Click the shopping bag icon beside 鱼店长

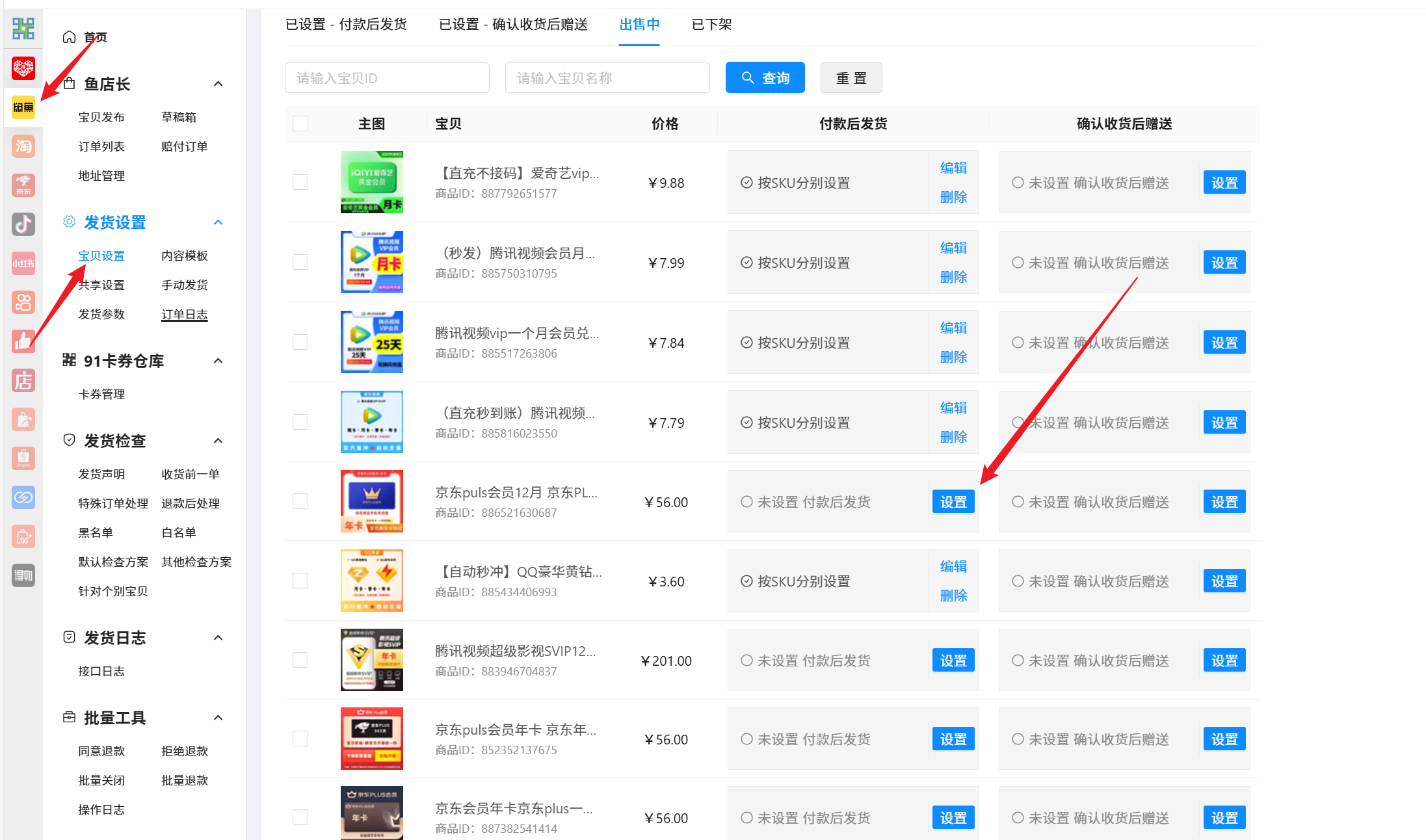(x=69, y=83)
